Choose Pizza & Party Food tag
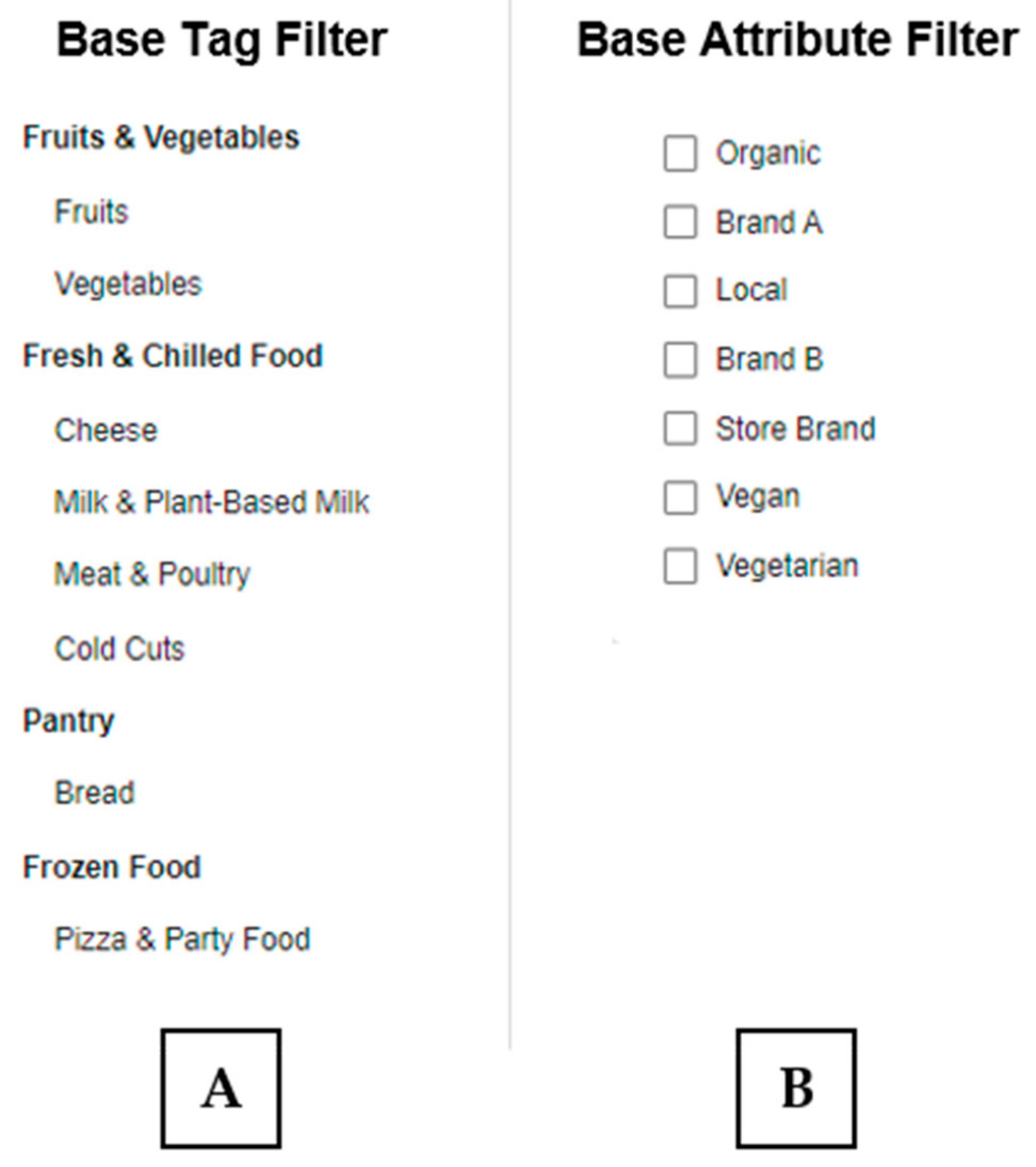This screenshot has height=1167, width=1036. [x=182, y=939]
